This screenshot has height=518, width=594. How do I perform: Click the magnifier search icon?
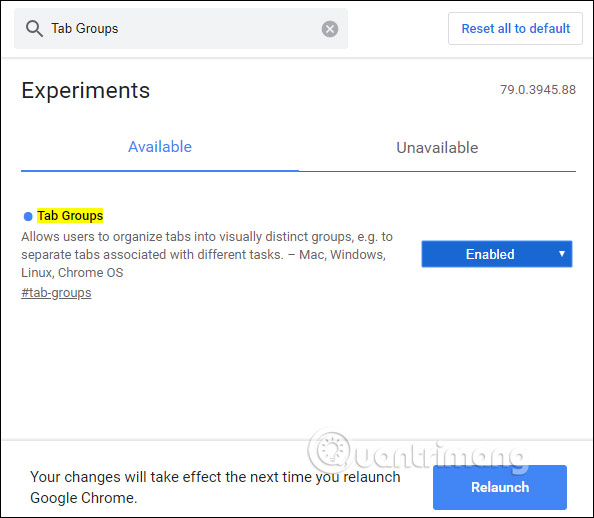34,29
